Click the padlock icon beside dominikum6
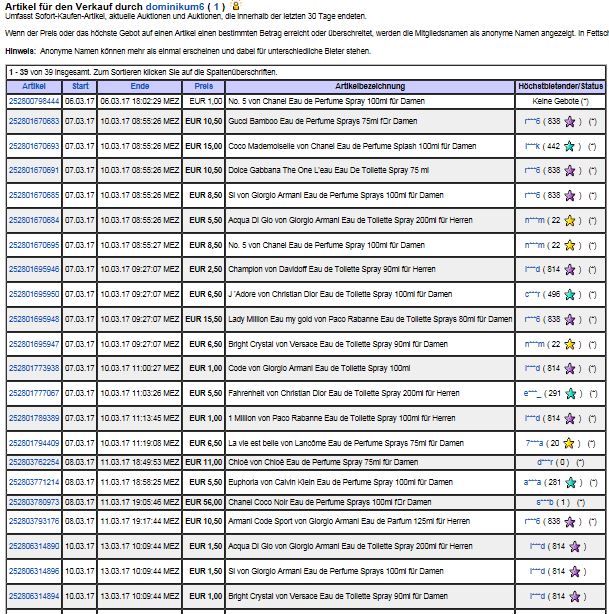 236,5
